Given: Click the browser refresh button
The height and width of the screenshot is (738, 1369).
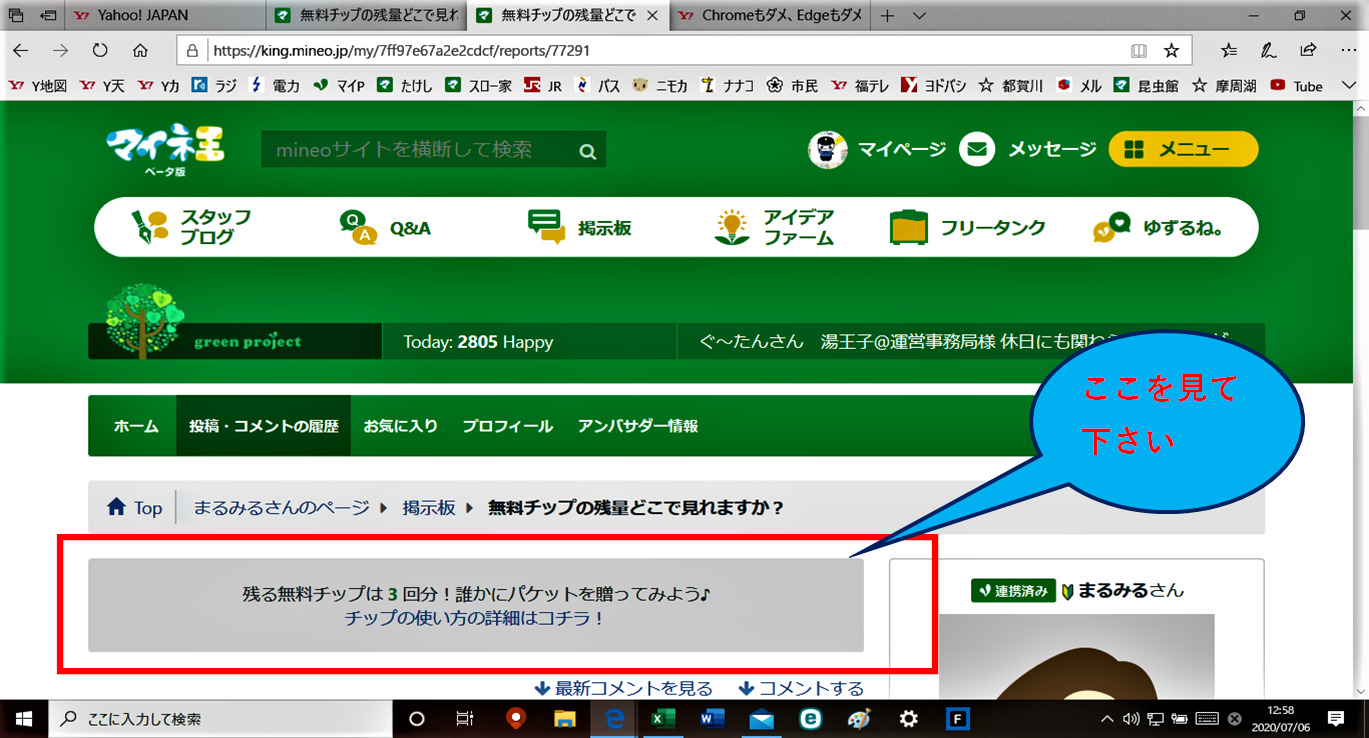Looking at the screenshot, I should 100,50.
